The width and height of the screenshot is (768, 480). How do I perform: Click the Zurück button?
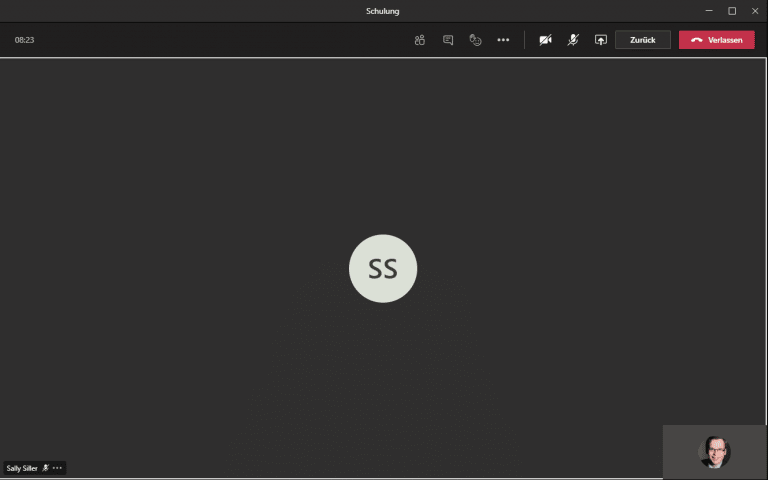click(643, 40)
